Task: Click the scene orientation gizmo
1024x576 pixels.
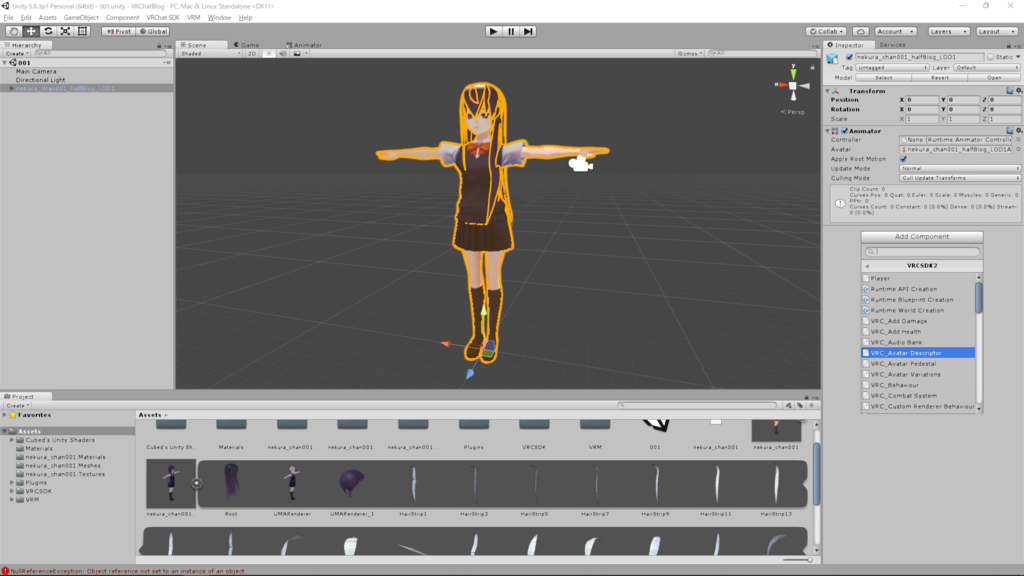Action: pos(793,85)
